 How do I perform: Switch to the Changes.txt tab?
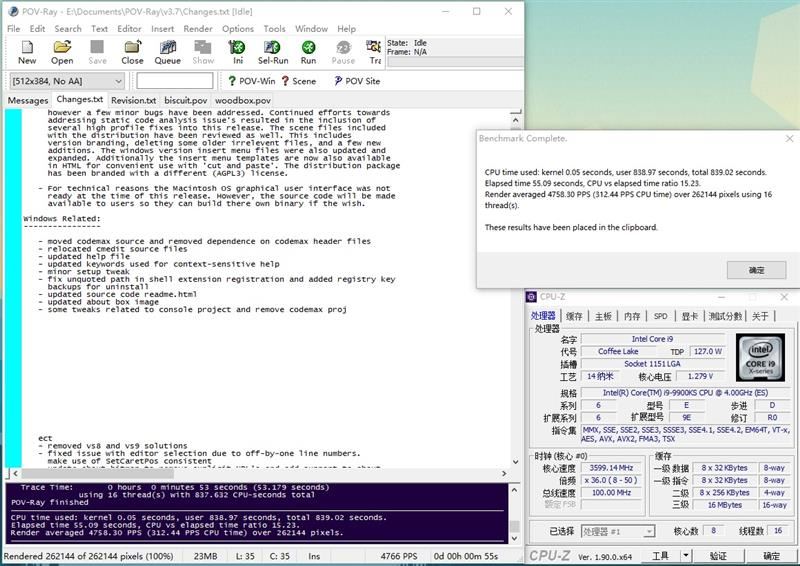[x=80, y=100]
